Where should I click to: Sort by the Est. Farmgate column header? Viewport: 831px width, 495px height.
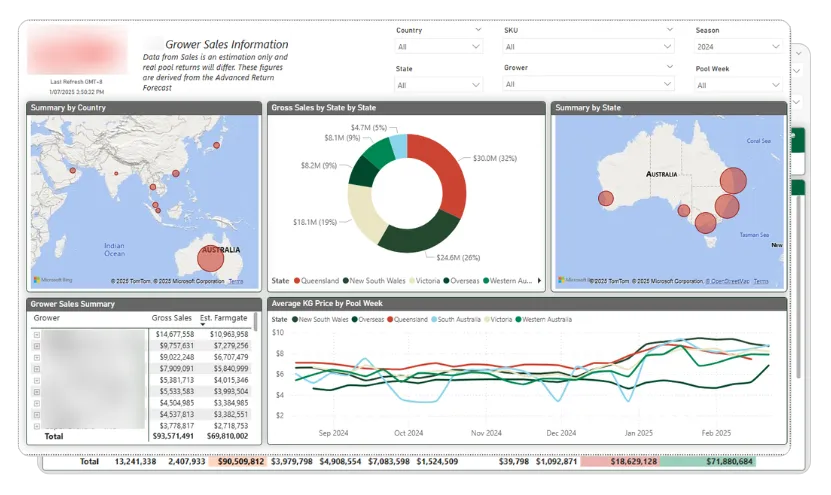pyautogui.click(x=223, y=318)
